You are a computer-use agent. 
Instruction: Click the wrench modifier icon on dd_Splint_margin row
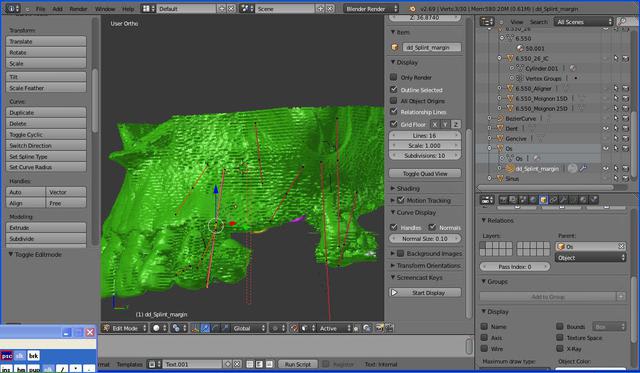[x=583, y=169]
